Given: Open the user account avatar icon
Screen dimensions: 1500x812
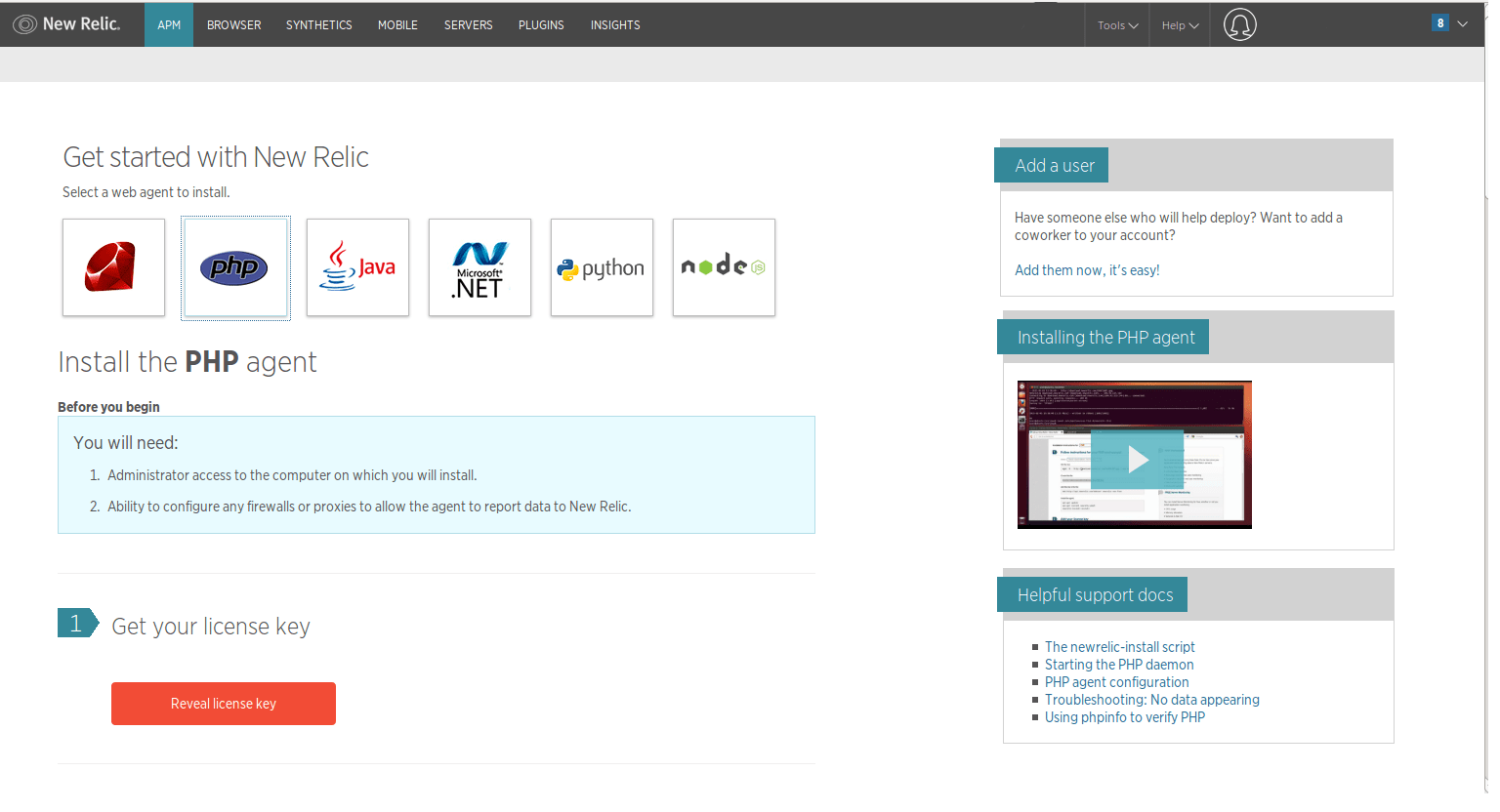Looking at the screenshot, I should 1240,24.
